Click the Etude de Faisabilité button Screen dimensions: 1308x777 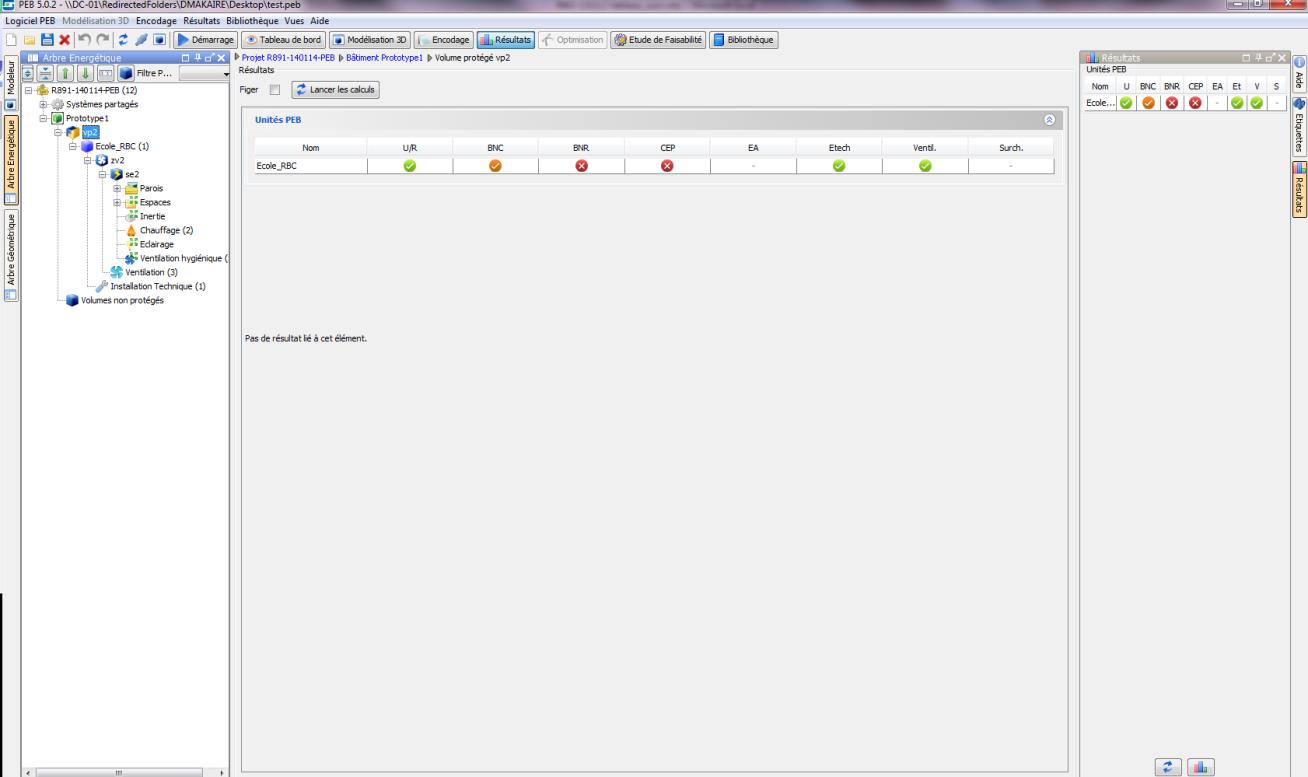[659, 39]
